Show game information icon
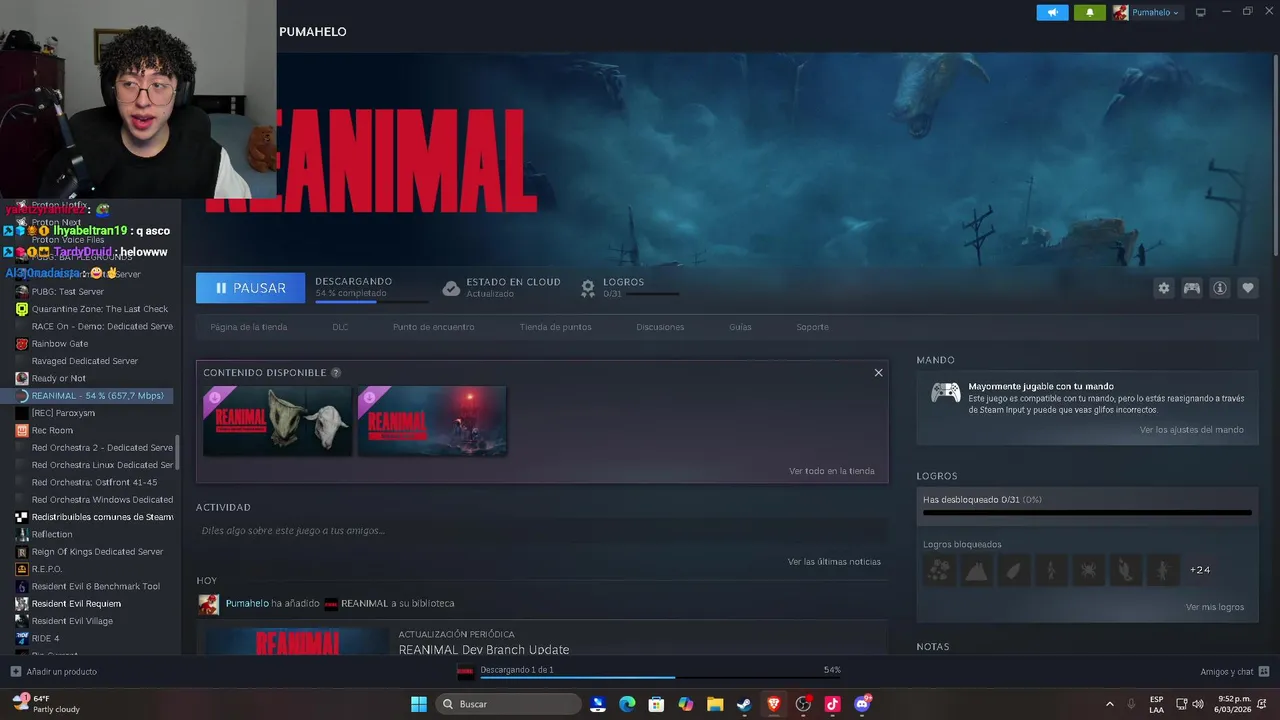Viewport: 1280px width, 720px height. (x=1219, y=288)
